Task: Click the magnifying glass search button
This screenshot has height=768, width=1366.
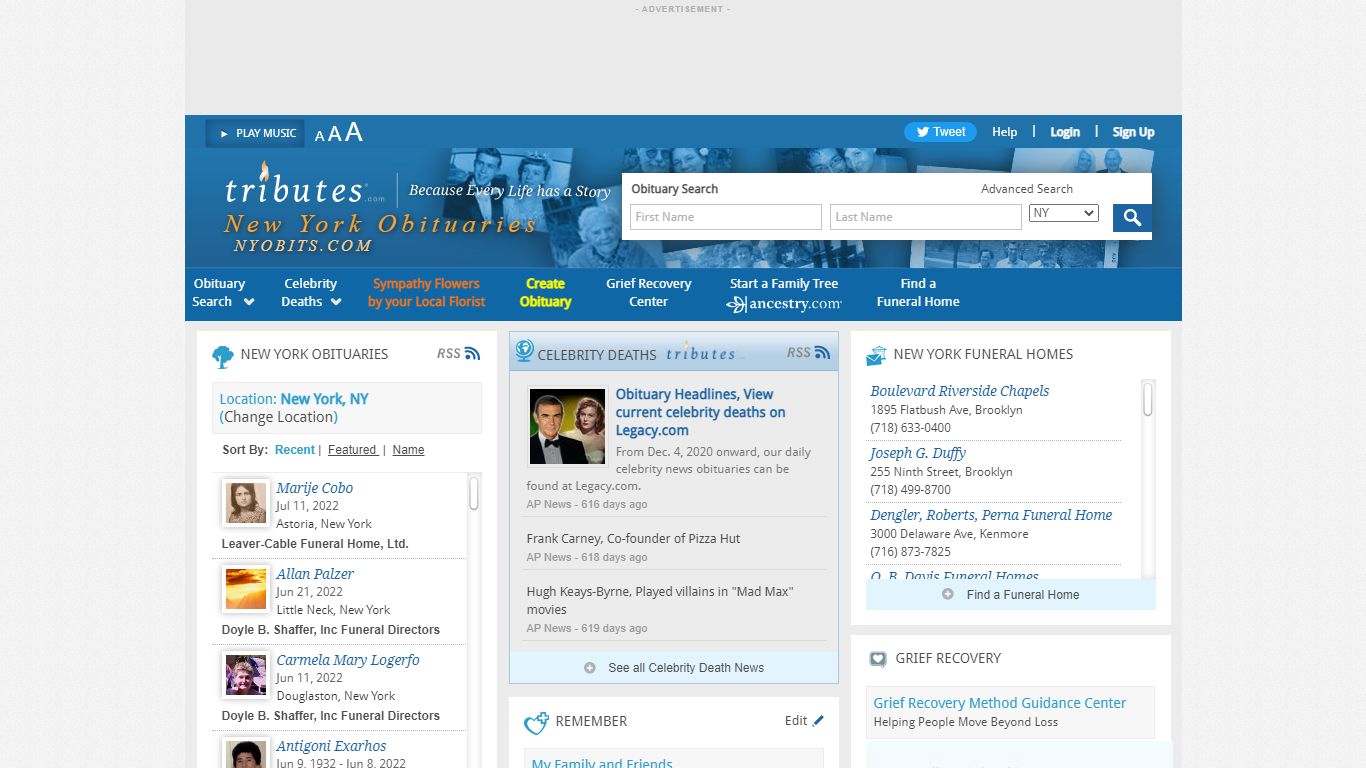Action: tap(1132, 218)
